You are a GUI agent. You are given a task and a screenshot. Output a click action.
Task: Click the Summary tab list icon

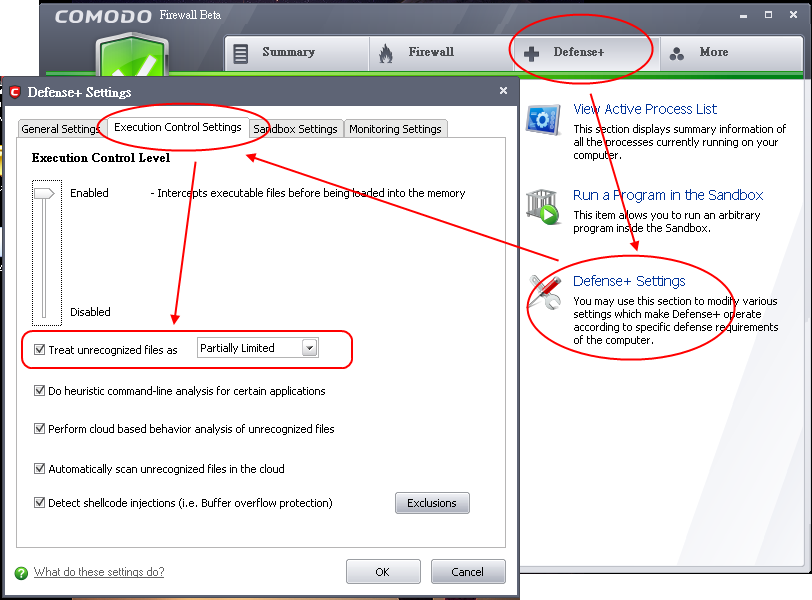(241, 53)
